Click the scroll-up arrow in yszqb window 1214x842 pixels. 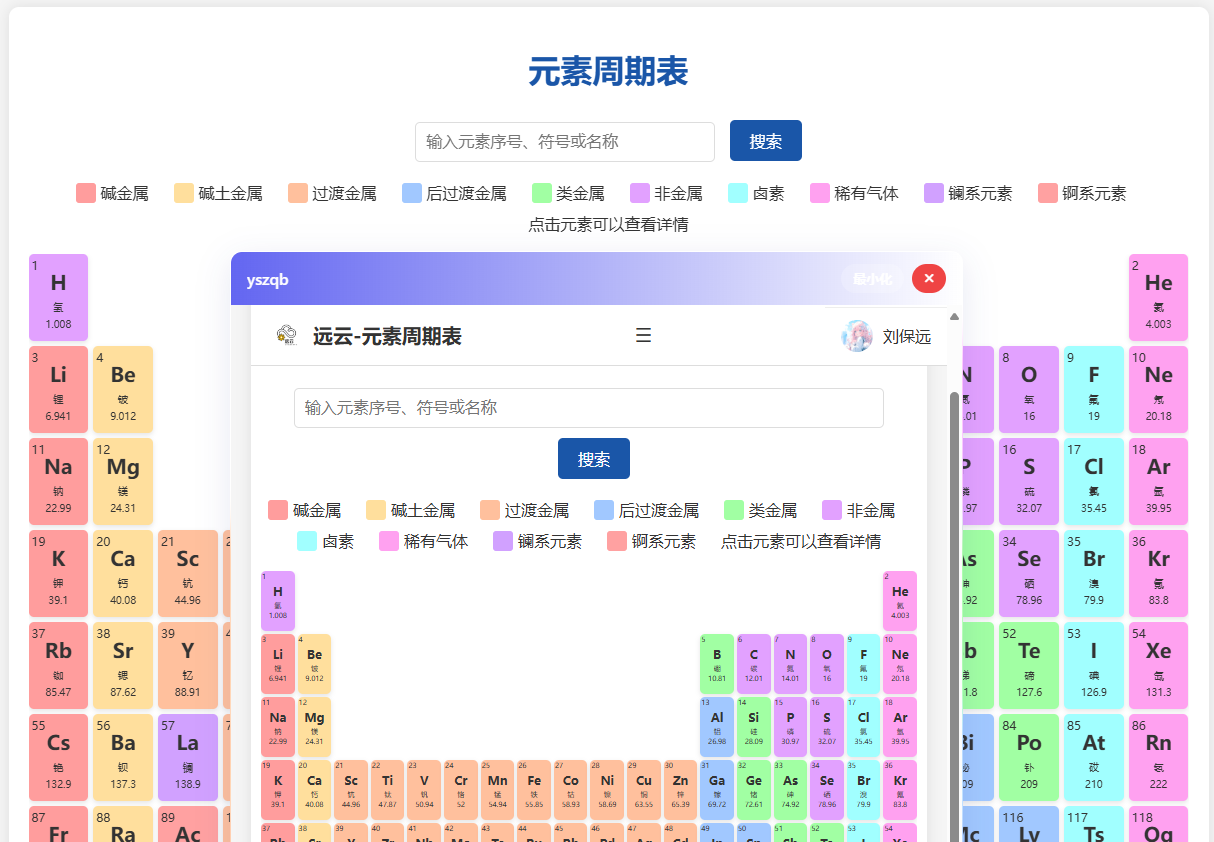pyautogui.click(x=954, y=317)
